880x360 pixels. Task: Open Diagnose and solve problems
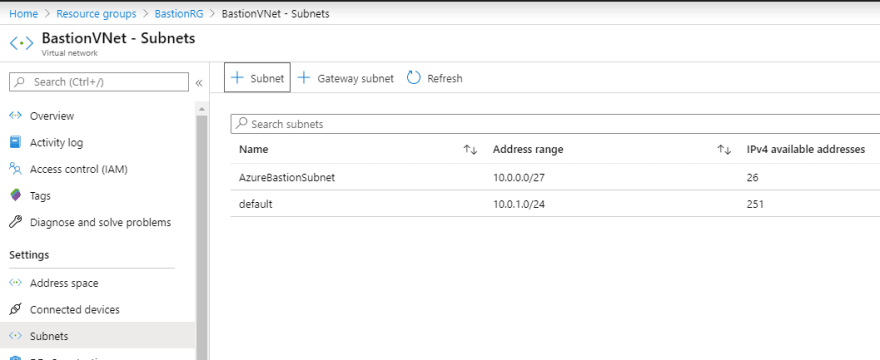tap(100, 222)
